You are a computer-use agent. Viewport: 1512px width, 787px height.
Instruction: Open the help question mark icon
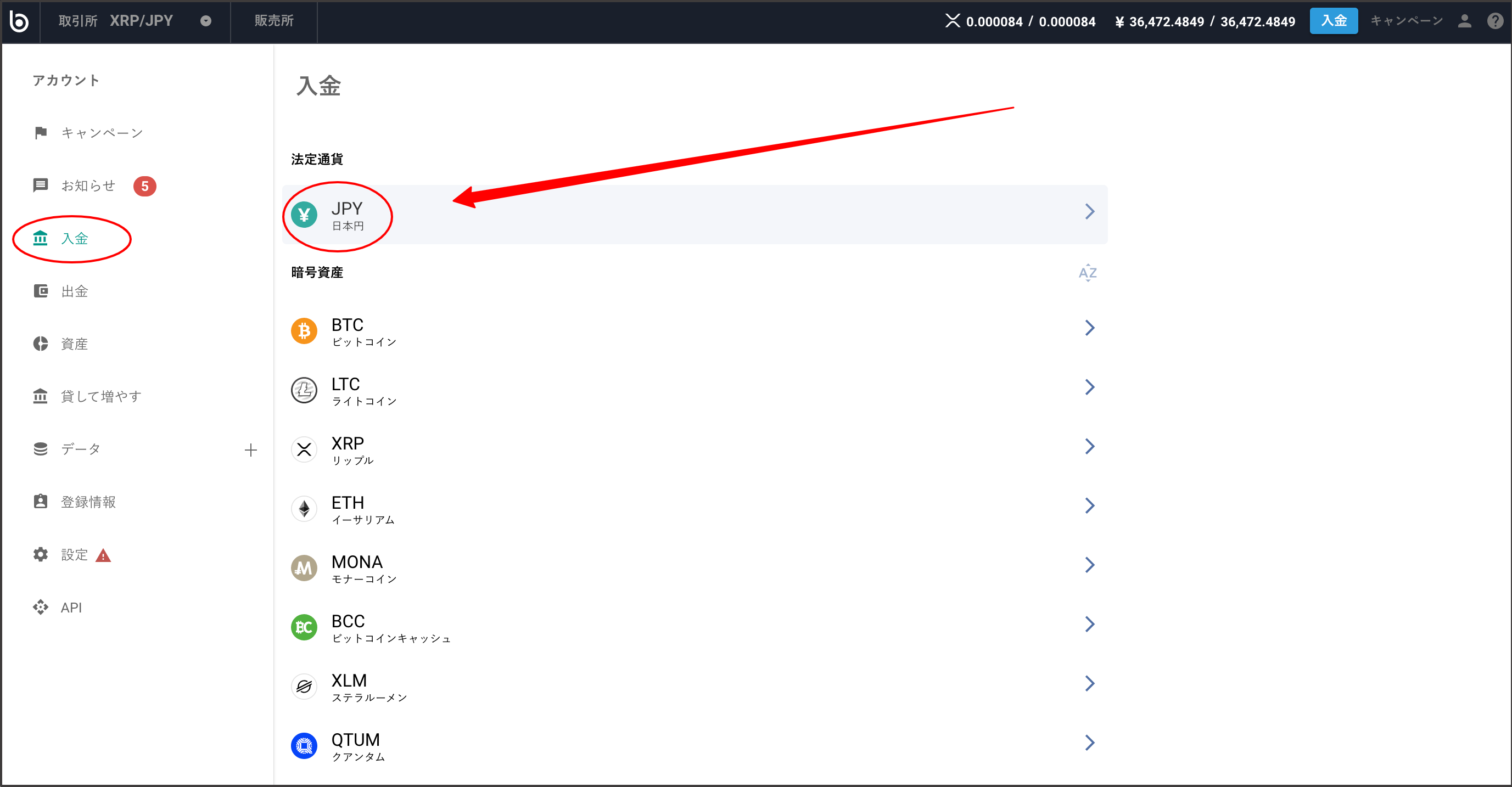[1494, 21]
